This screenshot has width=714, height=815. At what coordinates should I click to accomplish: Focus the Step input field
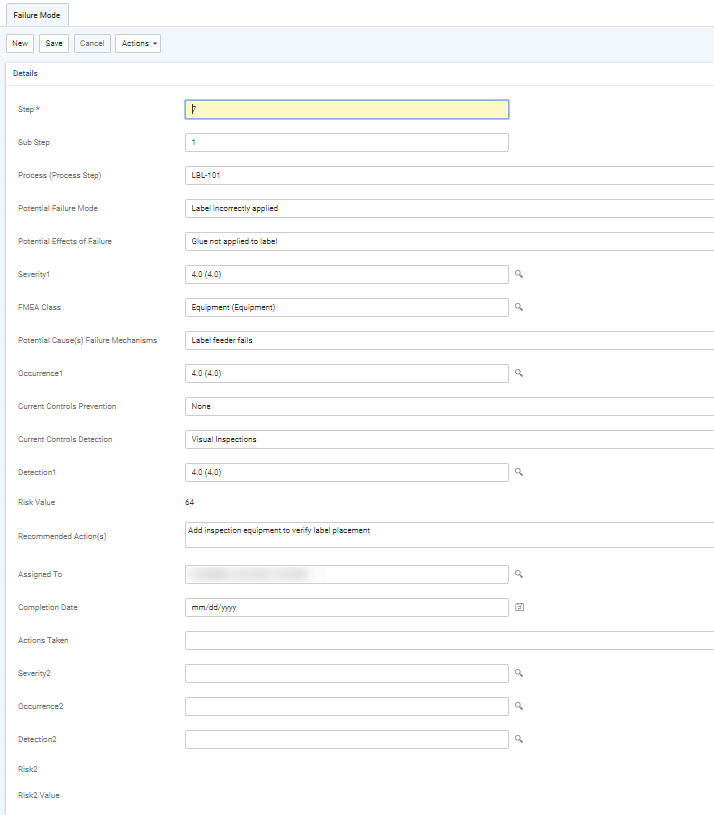coord(347,109)
